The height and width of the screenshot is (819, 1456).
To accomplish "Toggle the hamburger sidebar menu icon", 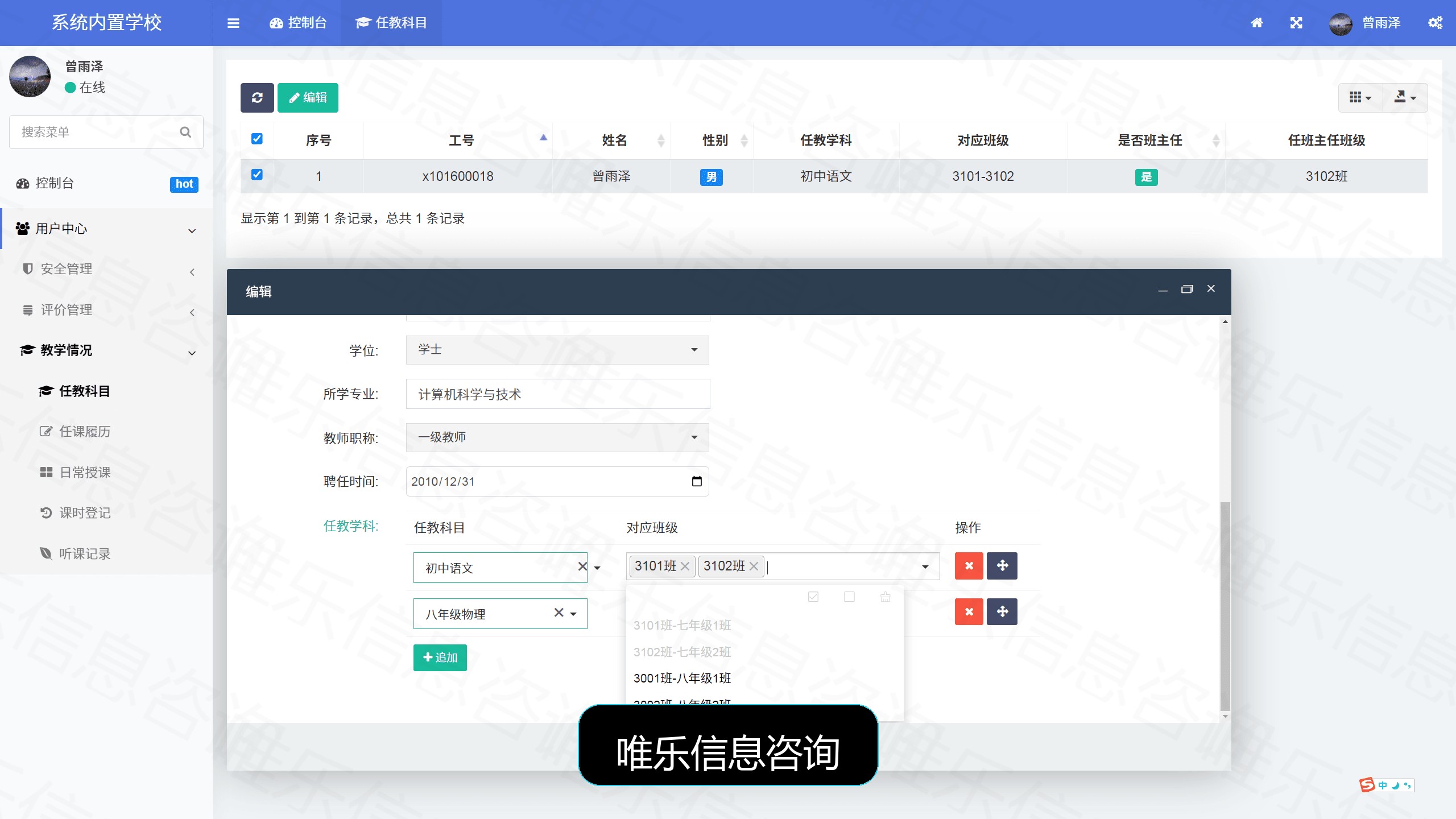I will click(x=233, y=23).
